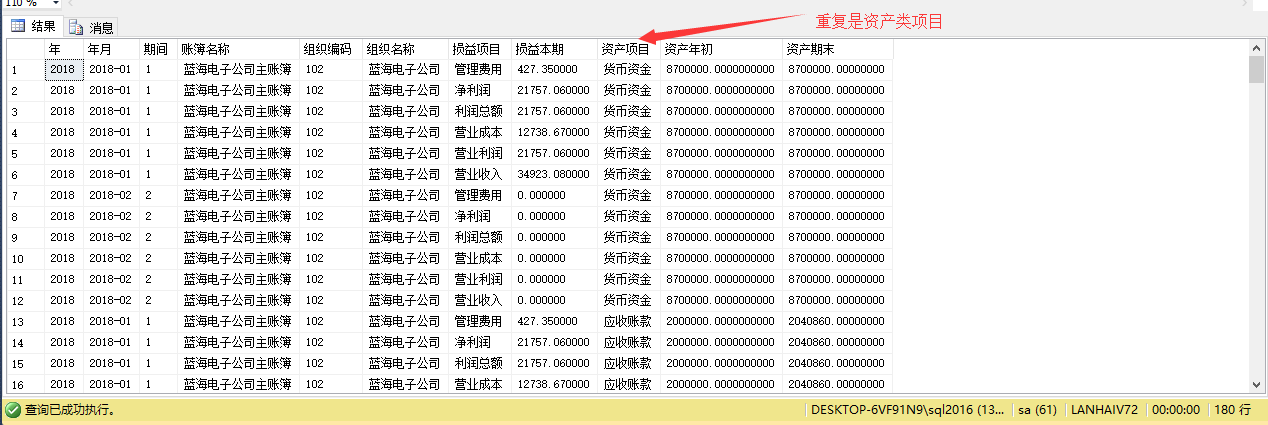Image resolution: width=1268 pixels, height=425 pixels.
Task: Click the 管理费用 cell in row 1
Action: pyautogui.click(x=480, y=69)
